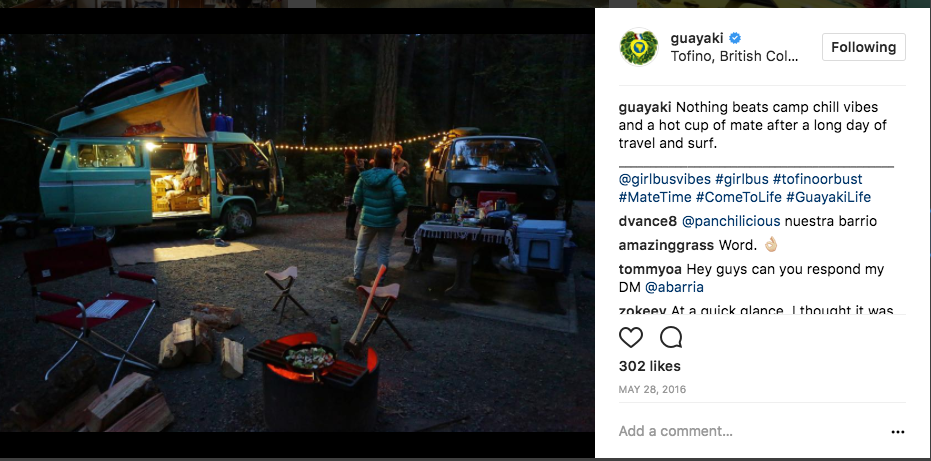This screenshot has width=931, height=461.
Task: Show the 302 likes list
Action: (x=649, y=367)
